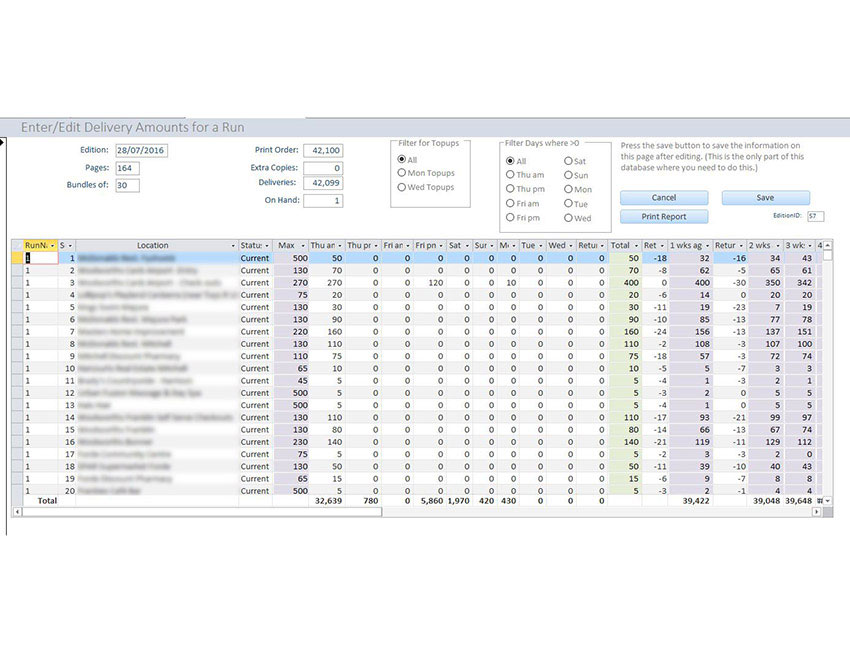The height and width of the screenshot is (653, 850).
Task: Click the Bundles of input field
Action: coord(127,185)
